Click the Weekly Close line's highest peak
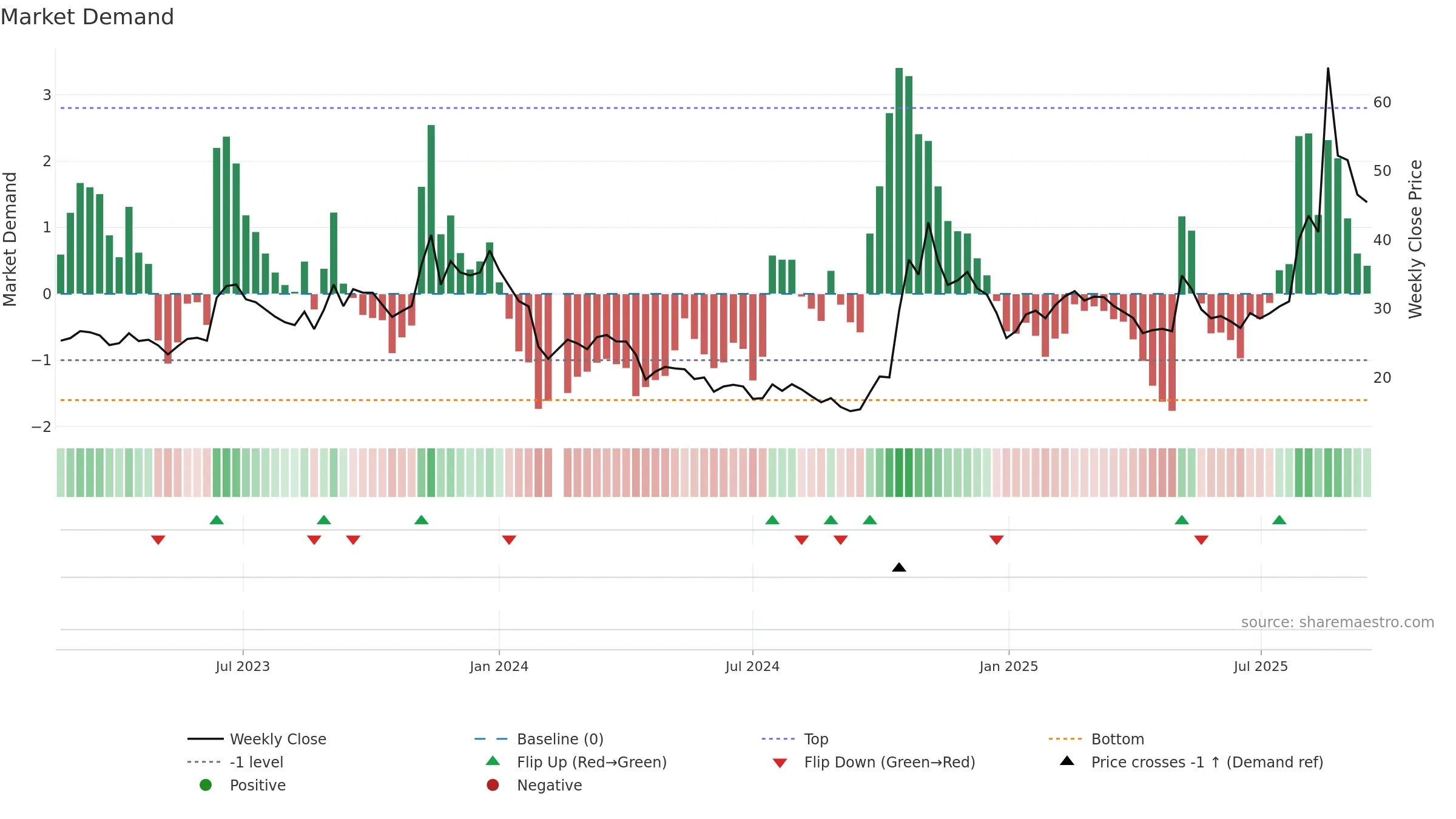The width and height of the screenshot is (1456, 819). coord(1328,69)
